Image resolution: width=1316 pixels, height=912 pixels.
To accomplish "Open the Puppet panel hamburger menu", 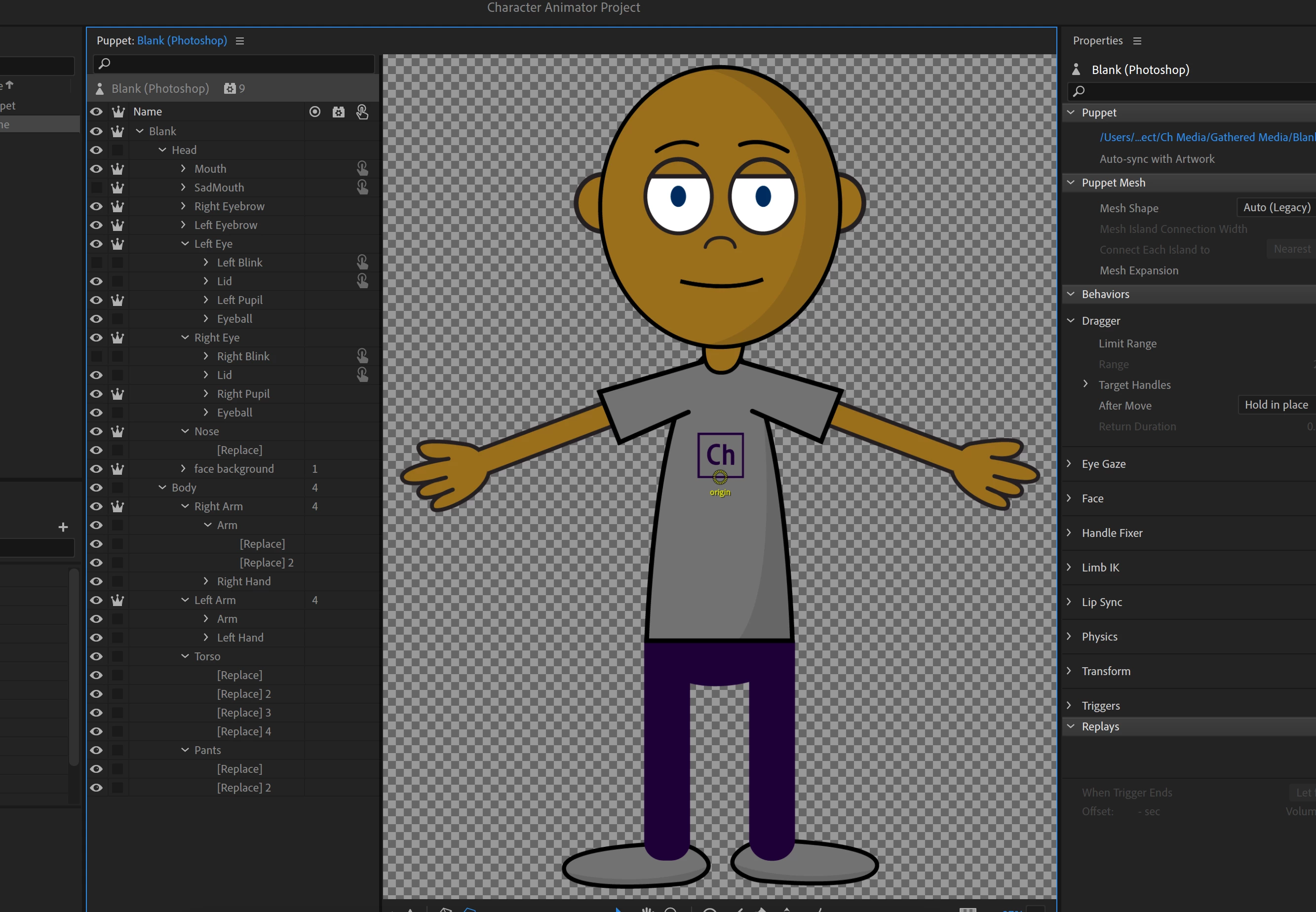I will click(x=240, y=41).
